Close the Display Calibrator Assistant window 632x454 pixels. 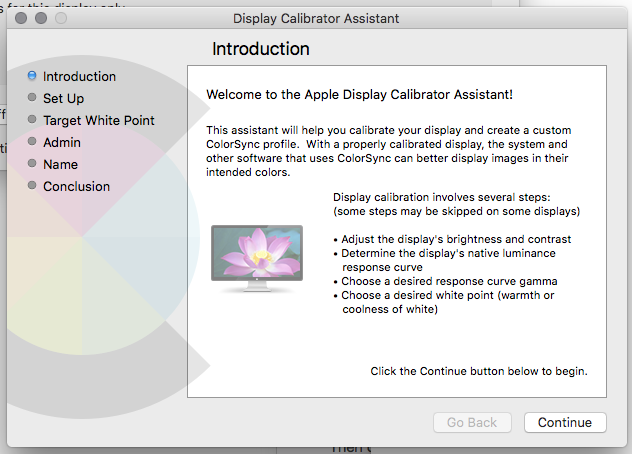(x=21, y=18)
